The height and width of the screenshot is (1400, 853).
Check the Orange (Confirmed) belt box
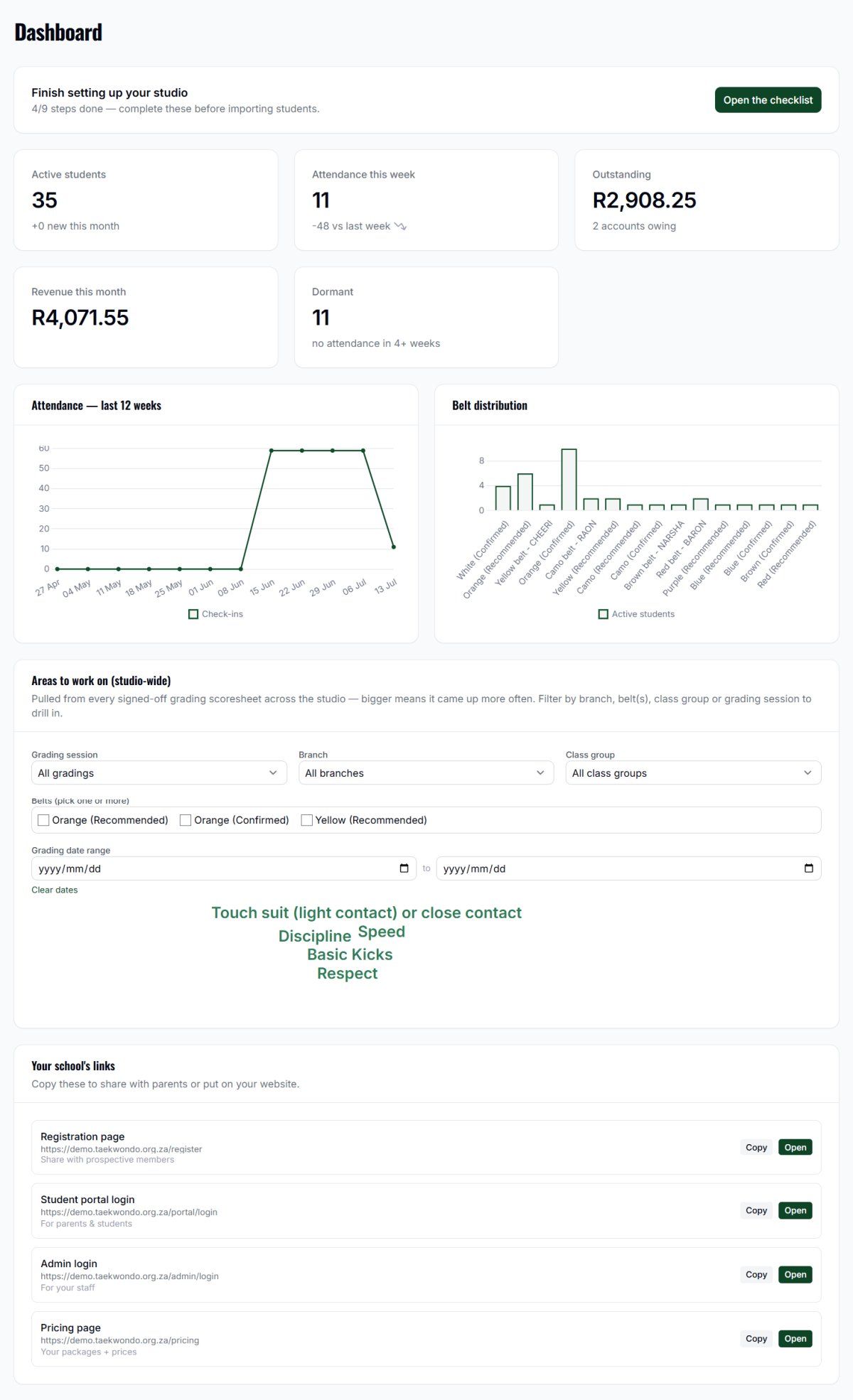coord(186,820)
